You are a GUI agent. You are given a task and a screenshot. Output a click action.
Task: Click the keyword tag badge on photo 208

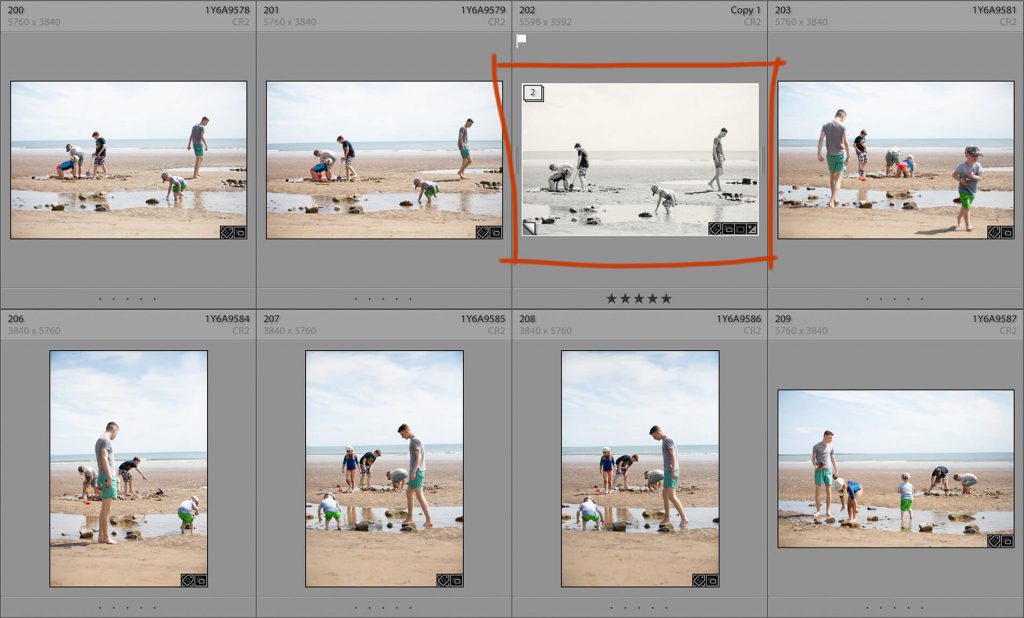tap(699, 580)
